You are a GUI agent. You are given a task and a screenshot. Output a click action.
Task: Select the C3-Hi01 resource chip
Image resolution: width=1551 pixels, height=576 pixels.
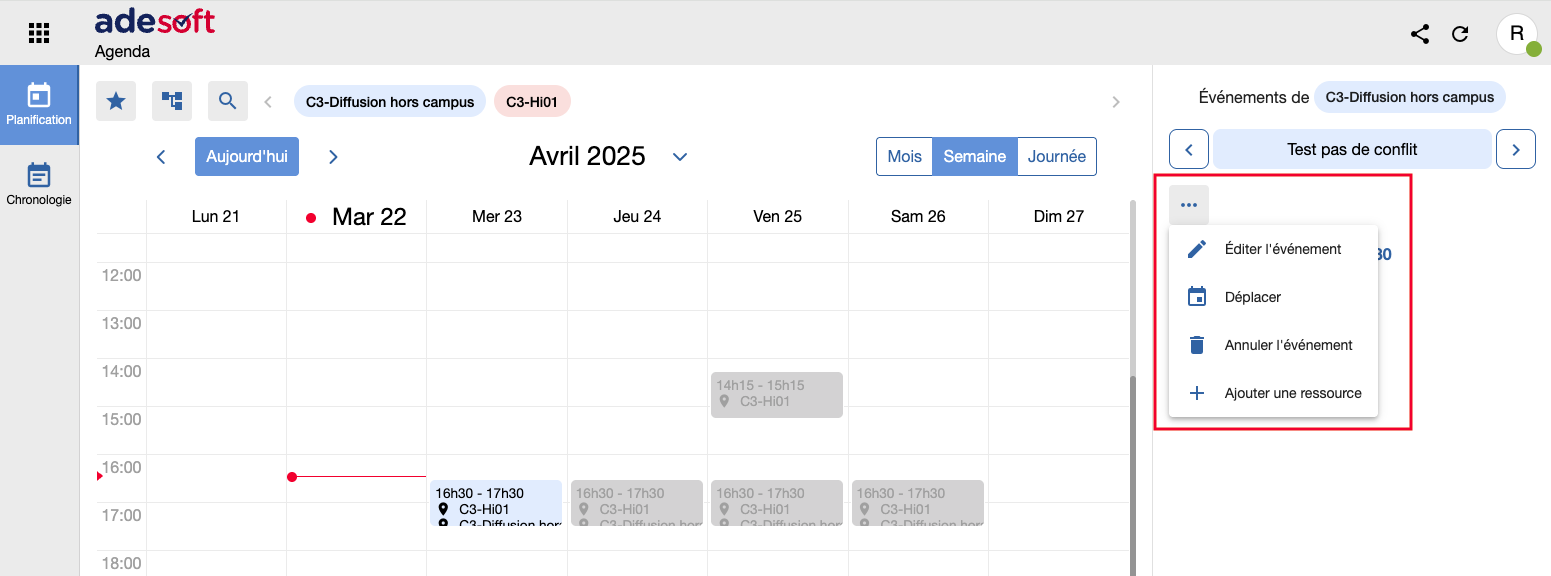pos(532,101)
